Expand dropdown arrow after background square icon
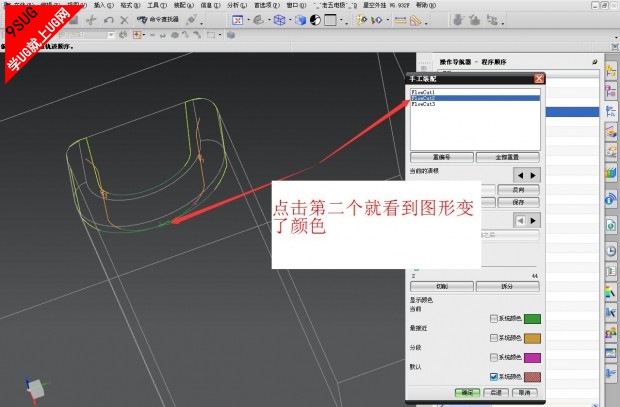The width and height of the screenshot is (620, 407). coord(341,20)
